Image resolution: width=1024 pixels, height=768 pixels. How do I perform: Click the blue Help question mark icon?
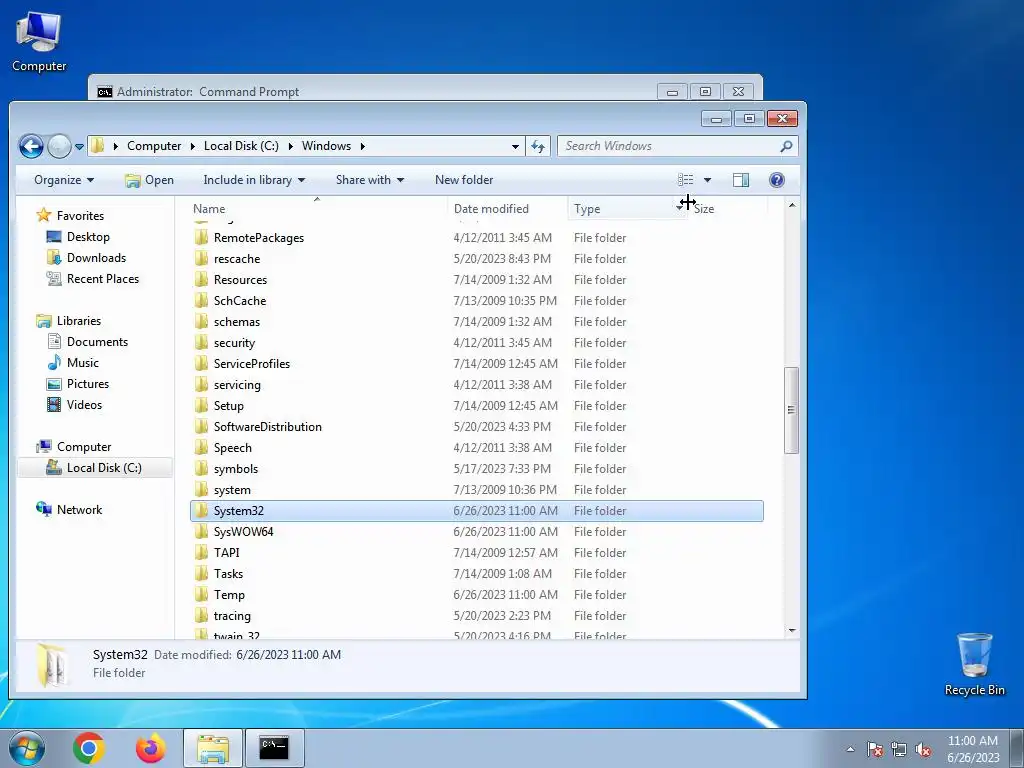click(776, 180)
